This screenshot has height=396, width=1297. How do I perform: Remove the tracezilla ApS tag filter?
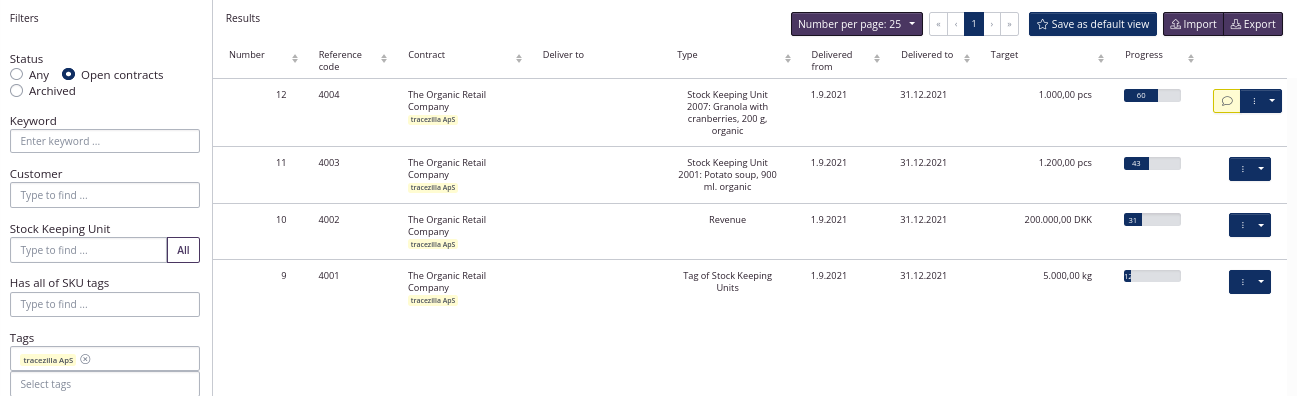[85, 359]
